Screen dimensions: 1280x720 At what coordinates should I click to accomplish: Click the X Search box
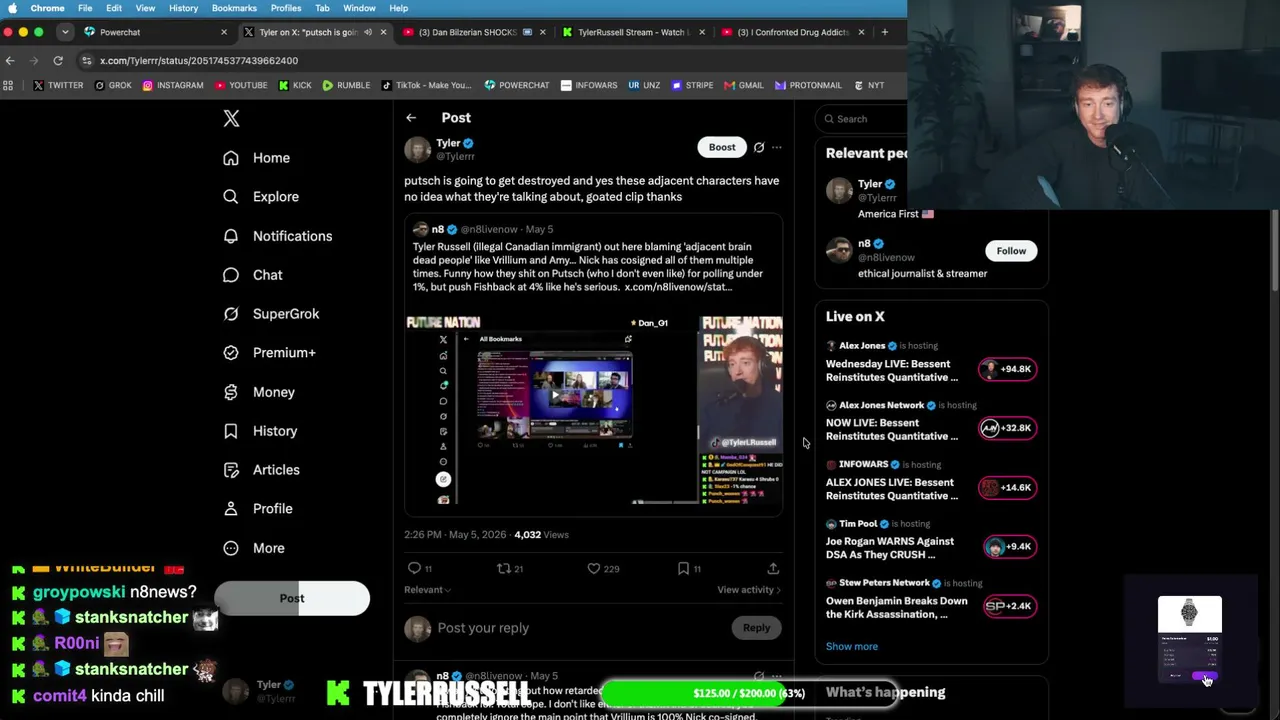tap(862, 119)
